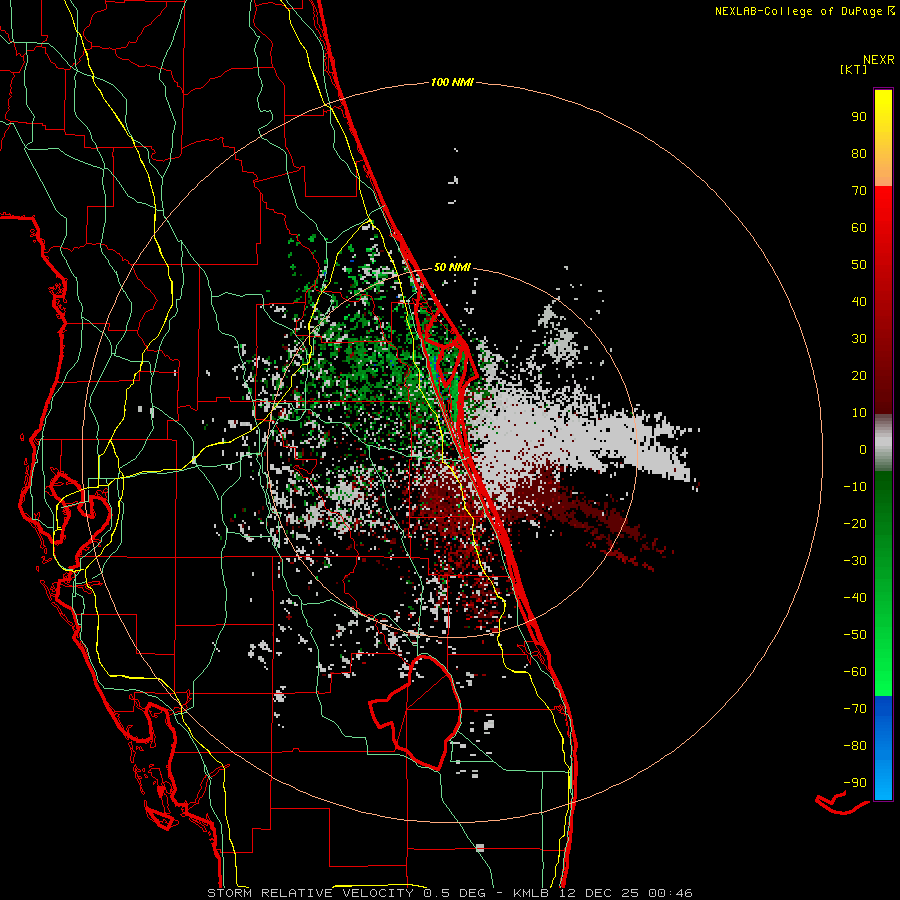Click the -20 legend value
The image size is (900, 900).
855,523
